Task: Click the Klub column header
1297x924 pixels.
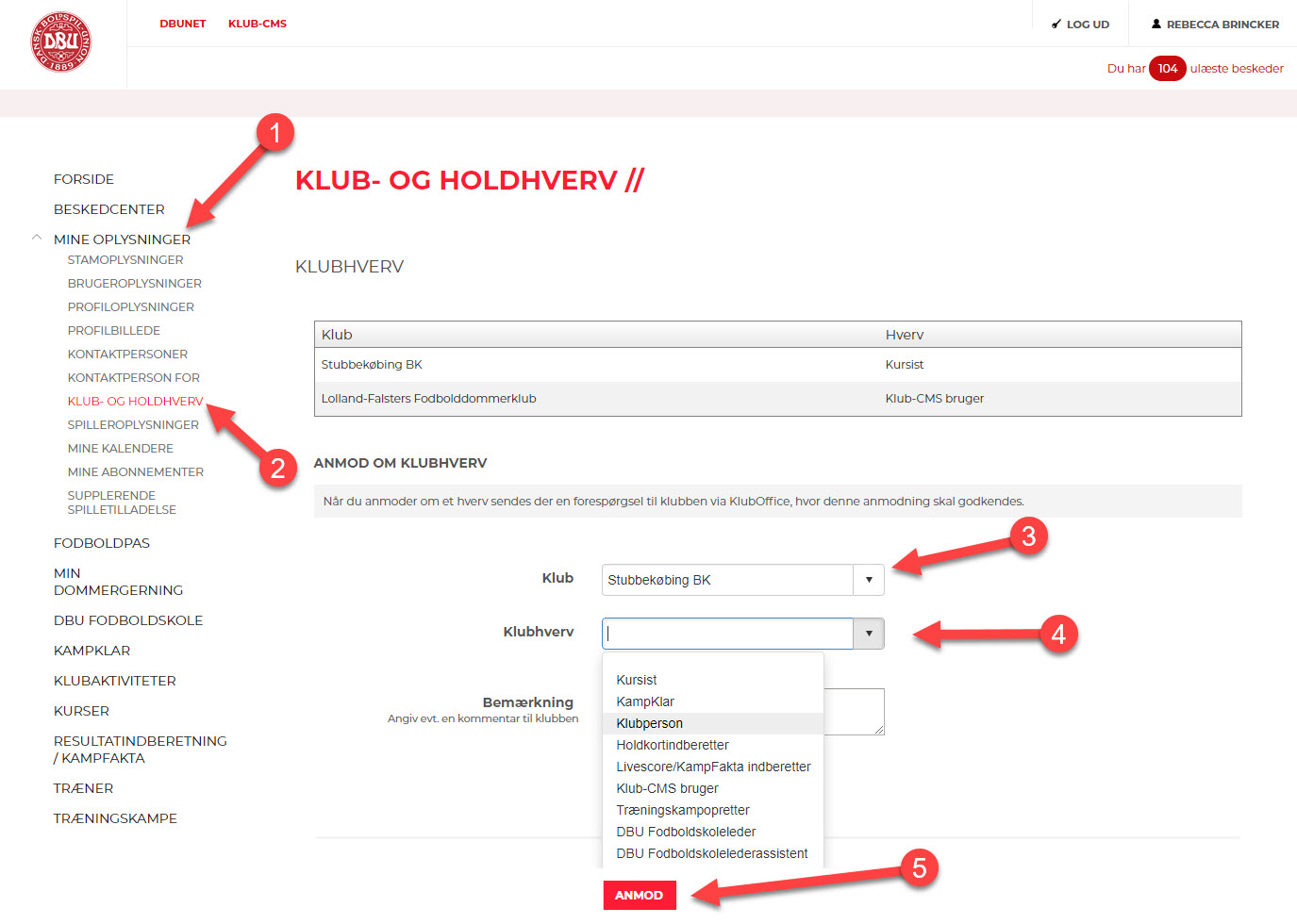Action: [337, 335]
